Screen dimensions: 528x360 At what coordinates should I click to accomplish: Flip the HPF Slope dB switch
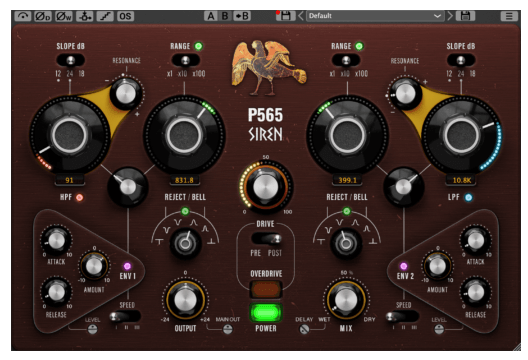(70, 60)
